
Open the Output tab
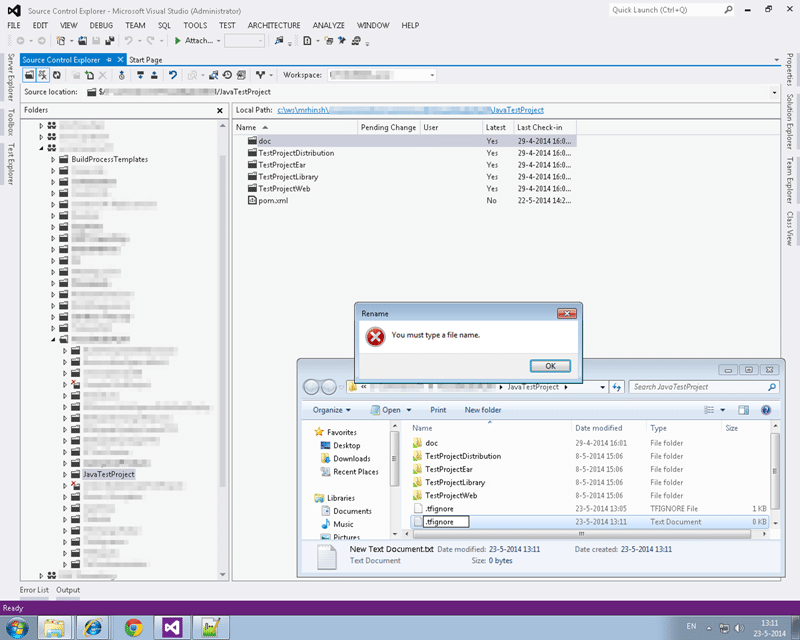(x=68, y=590)
